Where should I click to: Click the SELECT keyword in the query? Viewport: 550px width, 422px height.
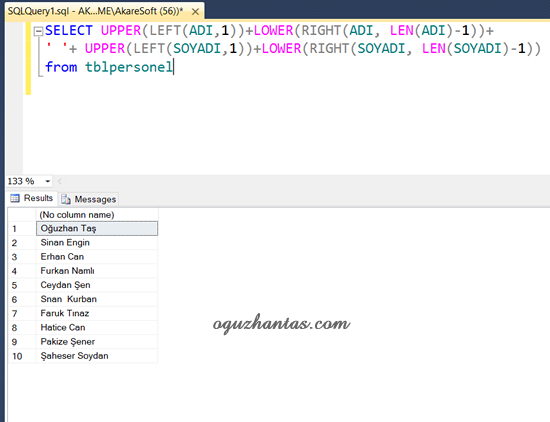tap(69, 31)
